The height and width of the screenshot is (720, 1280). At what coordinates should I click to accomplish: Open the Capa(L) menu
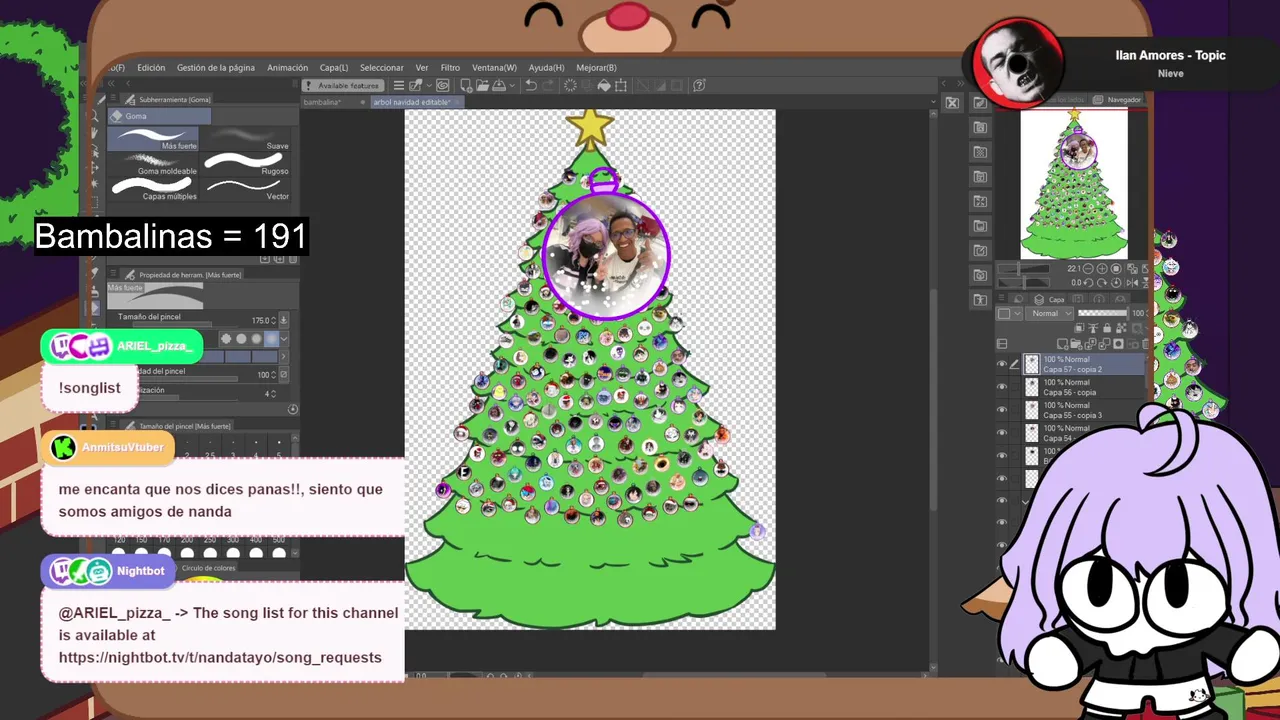pos(334,68)
